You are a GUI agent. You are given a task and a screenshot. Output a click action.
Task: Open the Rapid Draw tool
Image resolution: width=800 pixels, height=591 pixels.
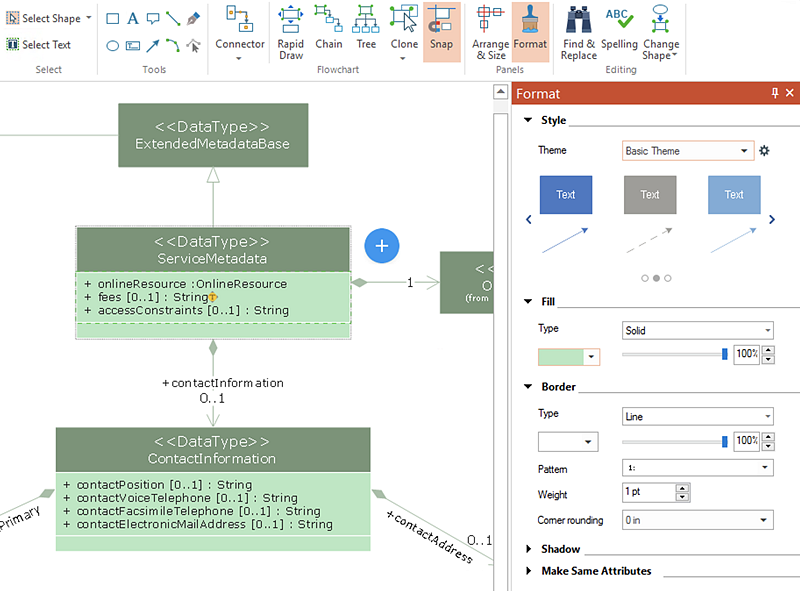pyautogui.click(x=290, y=32)
